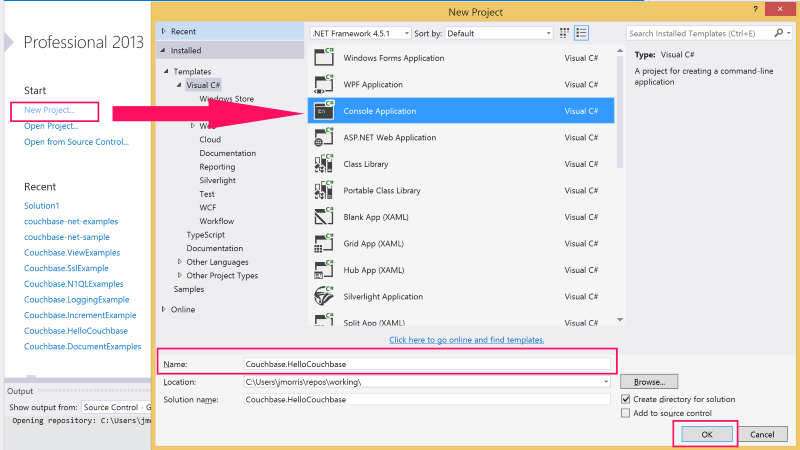Open the New Project help button
800x450 pixels.
click(x=755, y=9)
